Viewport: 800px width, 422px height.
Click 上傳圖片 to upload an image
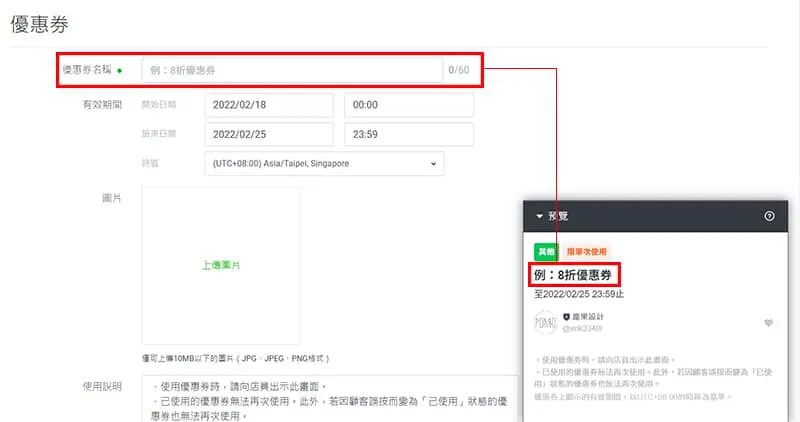(221, 265)
